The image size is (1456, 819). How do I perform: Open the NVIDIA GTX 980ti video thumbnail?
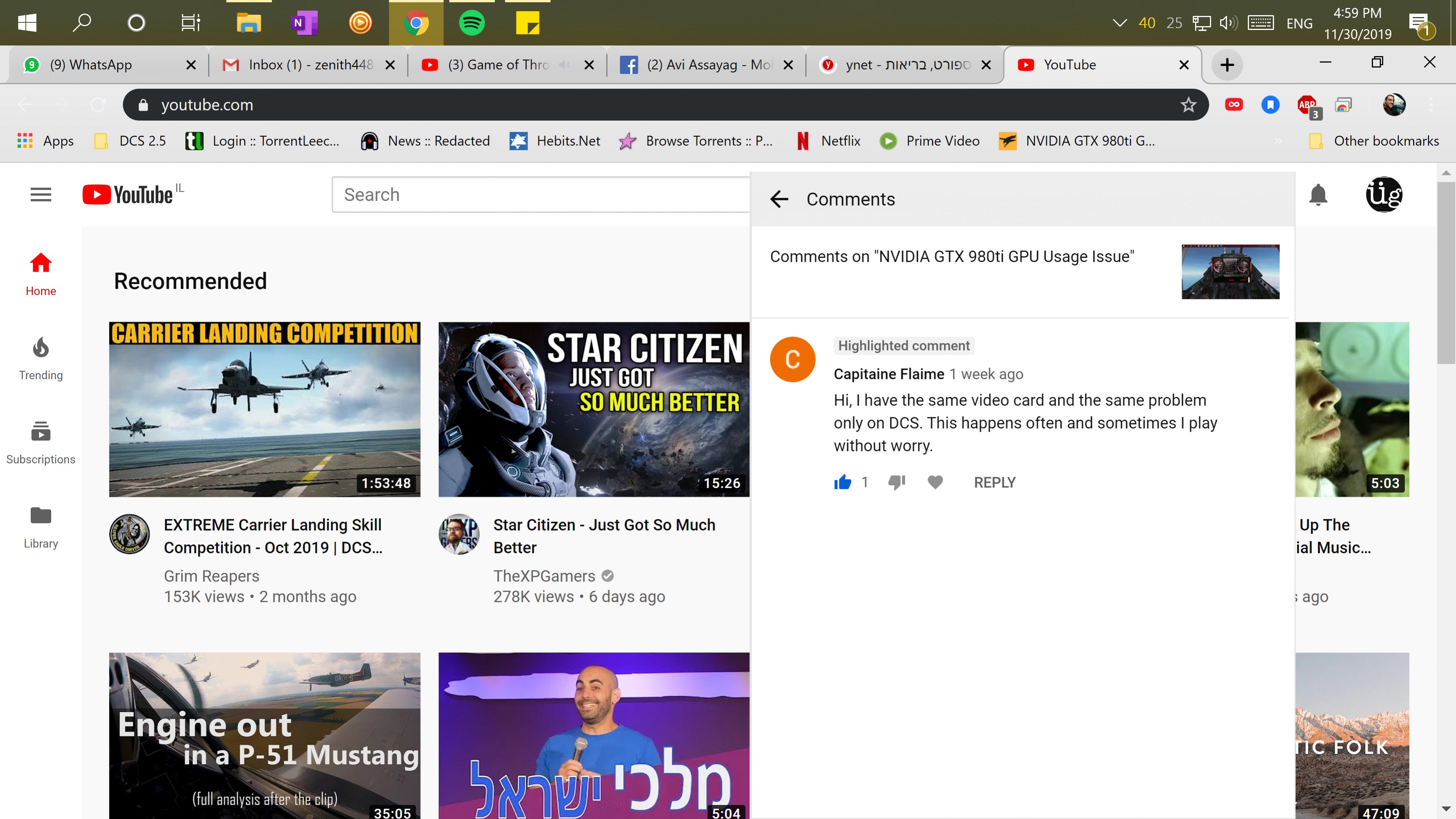click(x=1230, y=272)
